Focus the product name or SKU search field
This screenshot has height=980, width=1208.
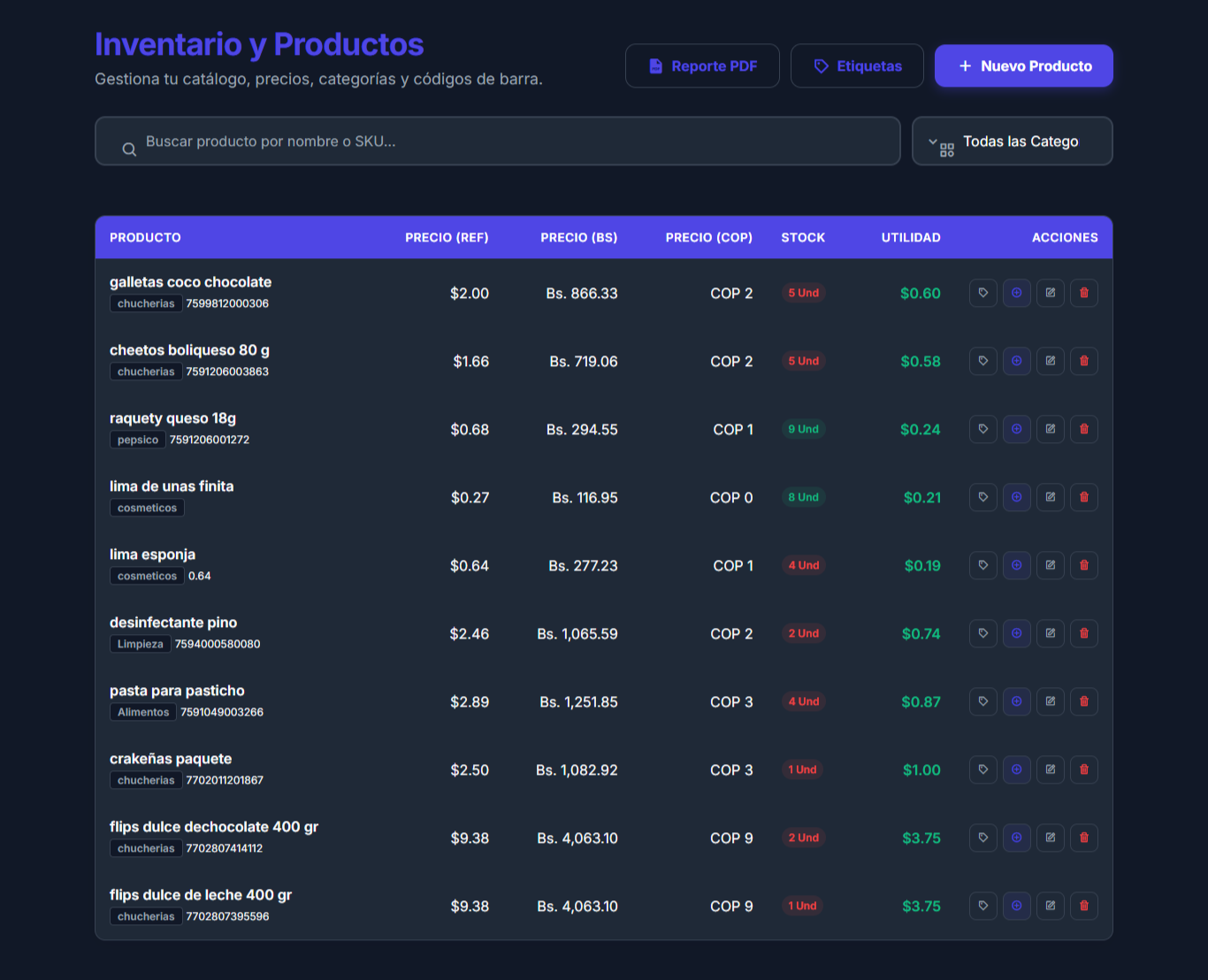pos(497,142)
